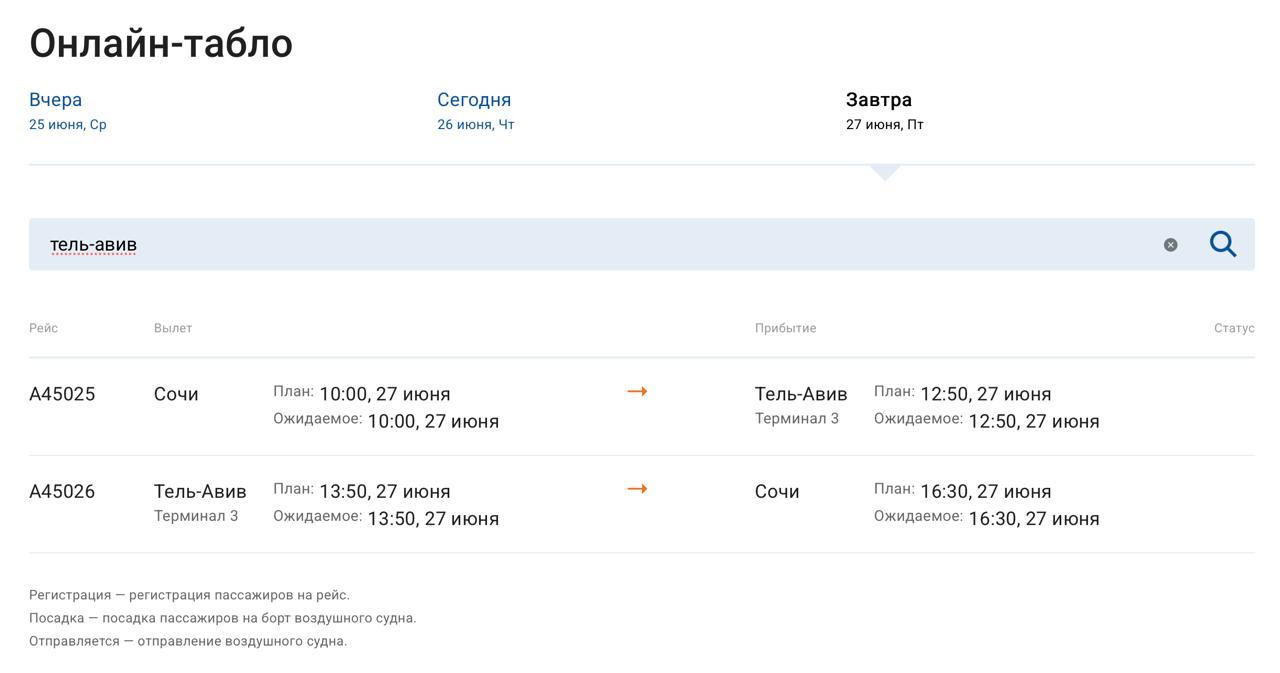Click arrival city Сочи in the A45026 row

(x=777, y=492)
